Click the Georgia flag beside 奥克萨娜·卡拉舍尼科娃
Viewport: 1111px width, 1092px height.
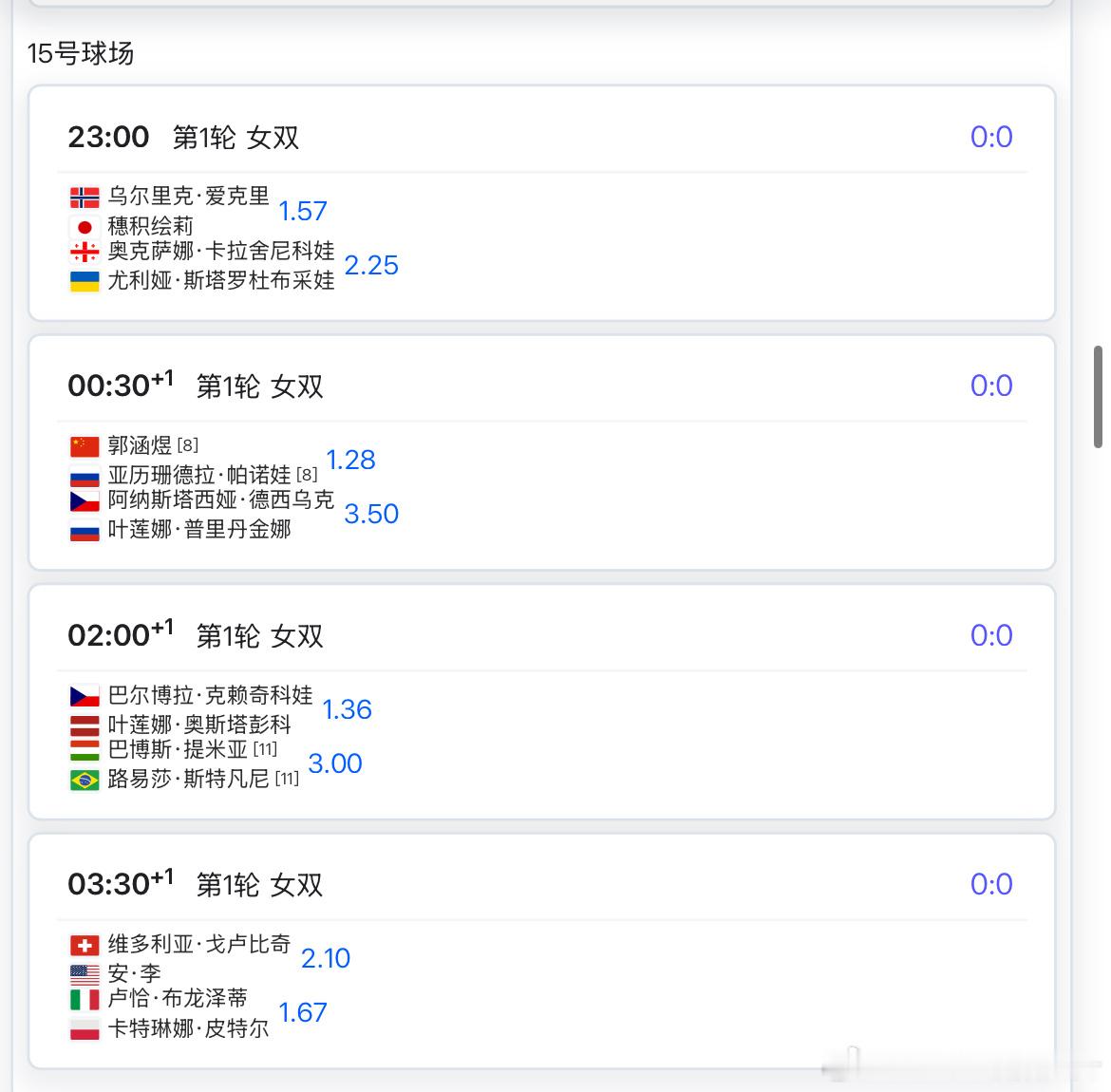point(85,252)
